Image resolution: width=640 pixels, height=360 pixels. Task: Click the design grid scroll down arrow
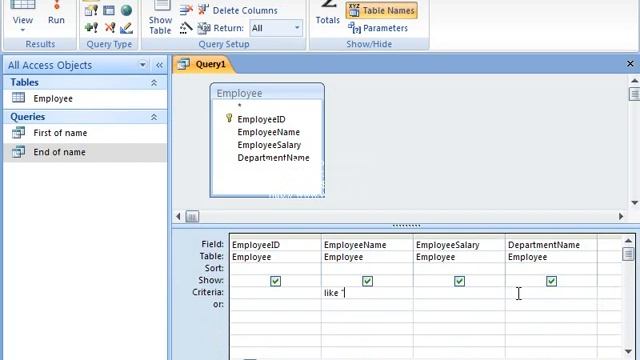pyautogui.click(x=628, y=351)
